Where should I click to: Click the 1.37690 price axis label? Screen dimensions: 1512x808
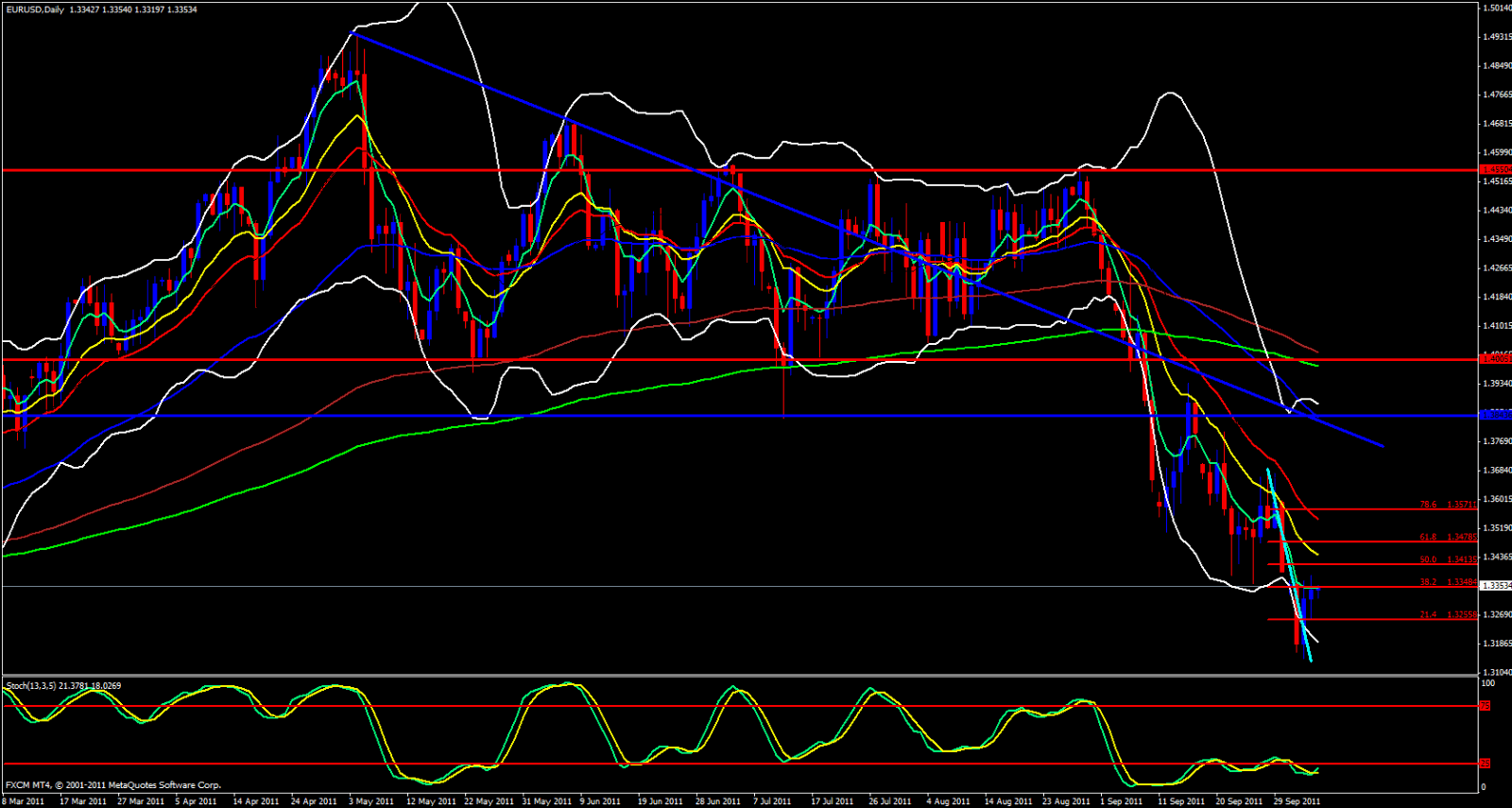[x=1497, y=441]
